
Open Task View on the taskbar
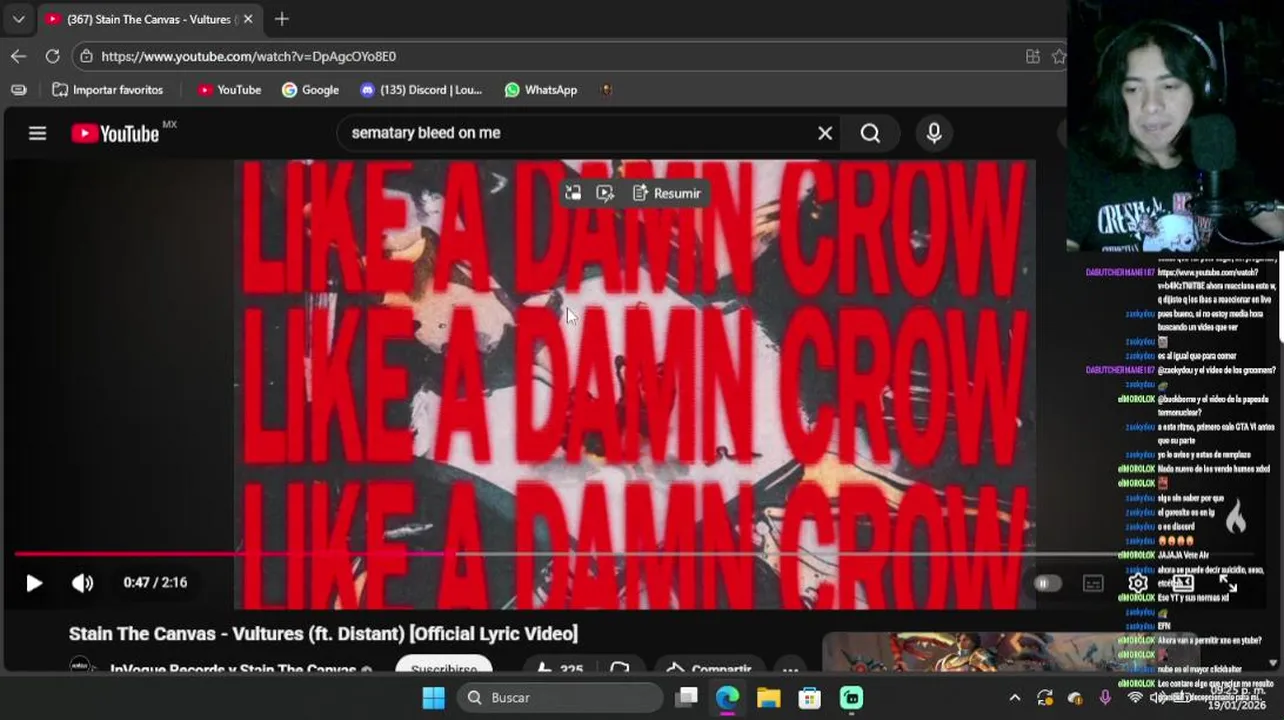click(x=686, y=698)
